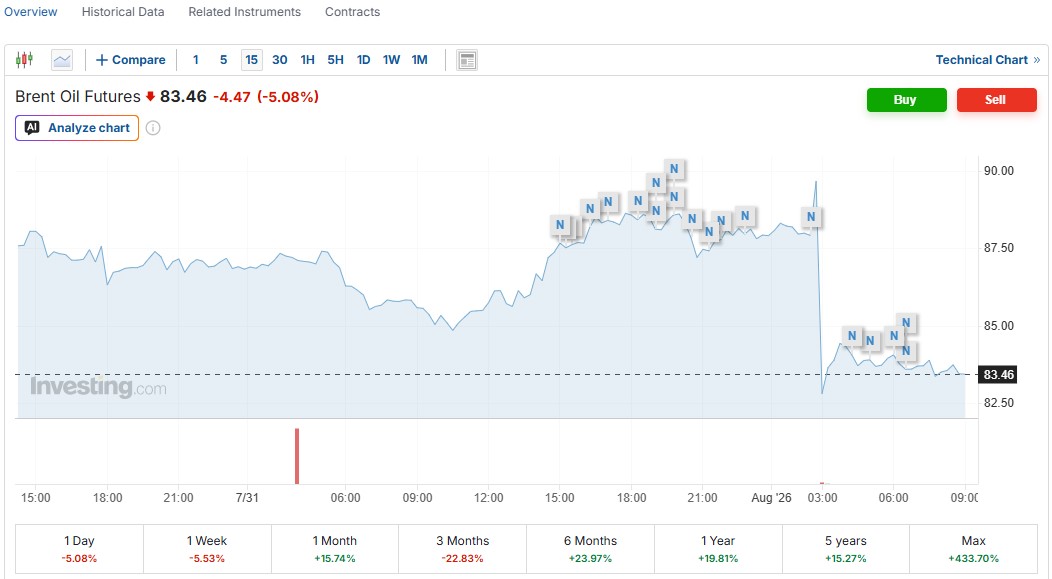Select the 5 years performance range
Screen dimensions: 1052x579
(845, 549)
